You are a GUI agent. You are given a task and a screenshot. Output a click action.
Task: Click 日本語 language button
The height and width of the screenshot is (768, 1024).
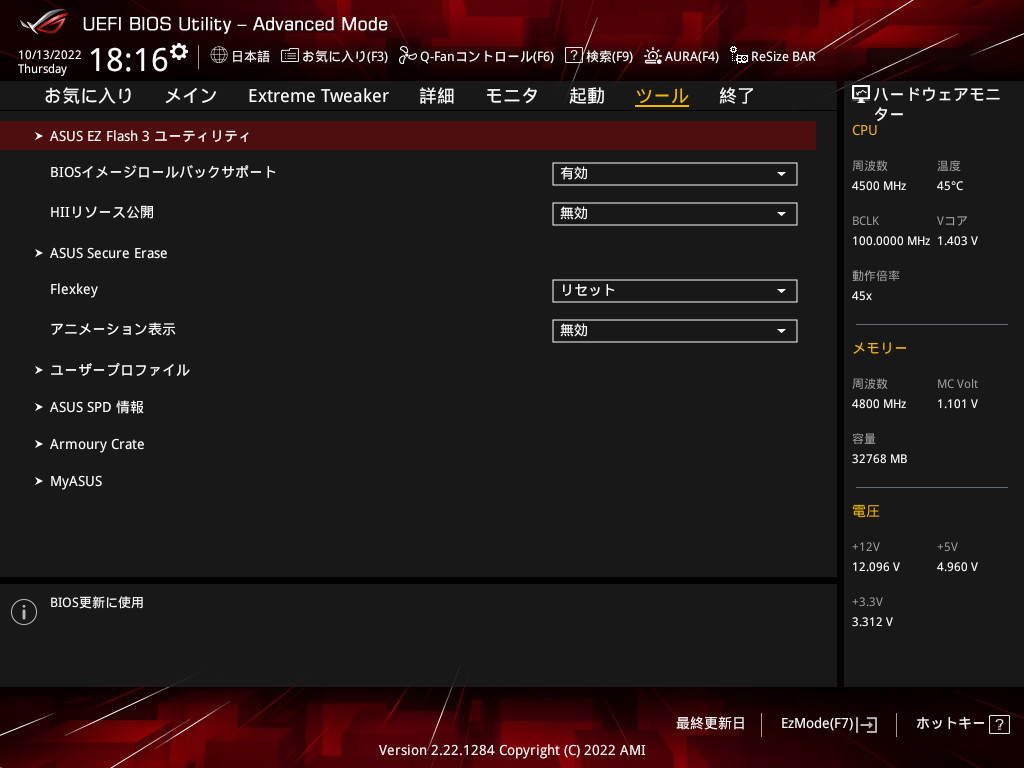coord(251,56)
